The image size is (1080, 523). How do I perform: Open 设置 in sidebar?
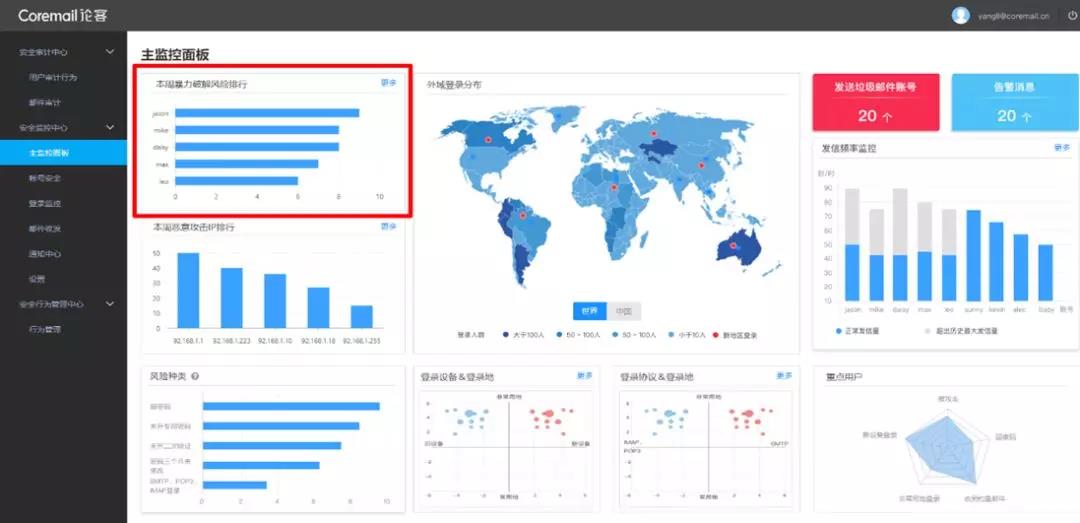[x=37, y=279]
